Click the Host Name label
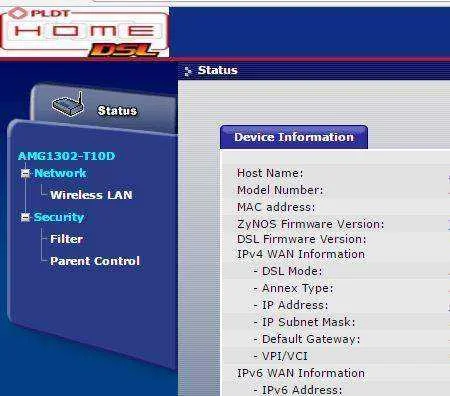 pos(270,173)
